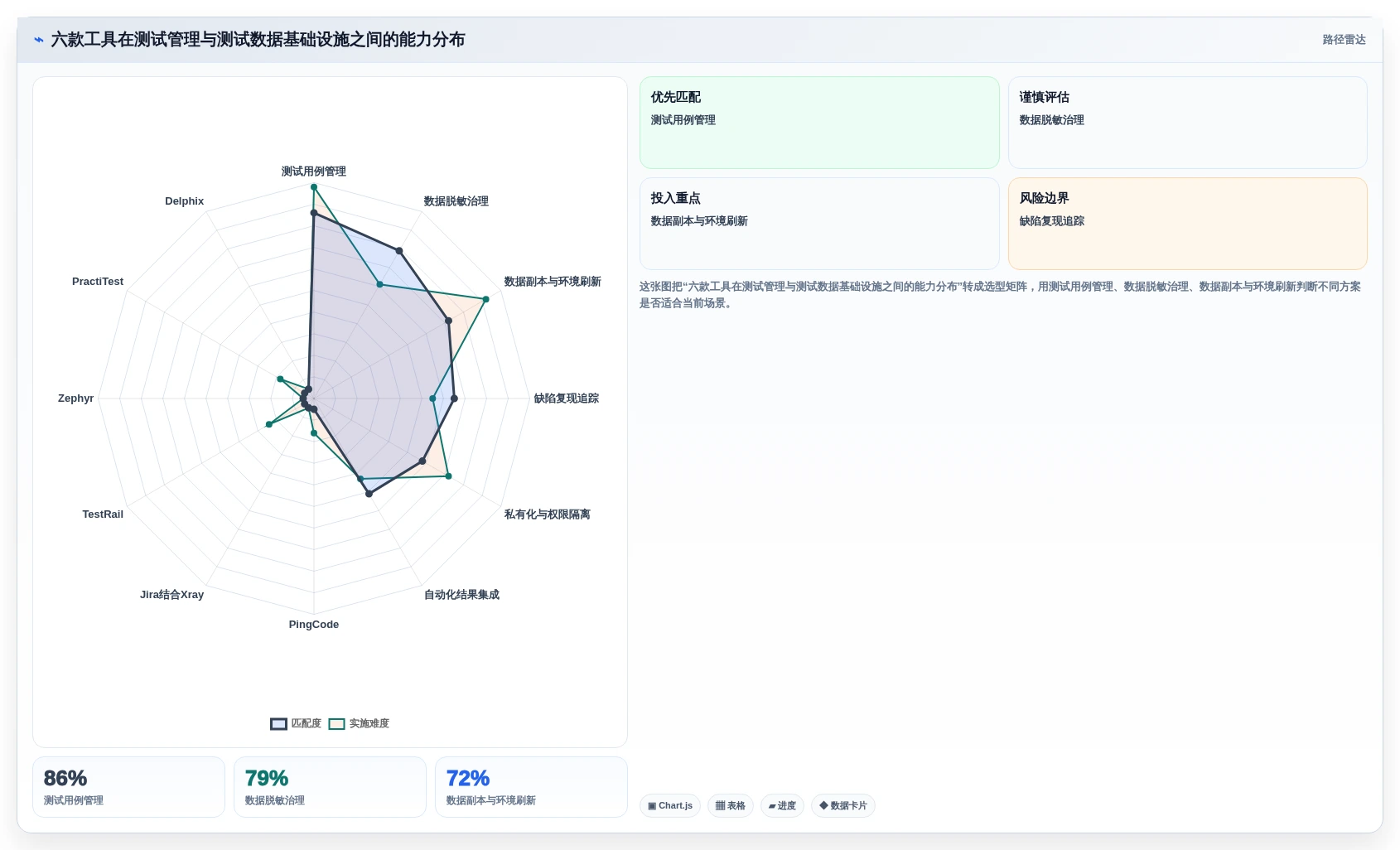Viewport: 1400px width, 850px height.
Task: Click the 72% 数据副本与环境刷新 stat card
Action: [x=531, y=787]
